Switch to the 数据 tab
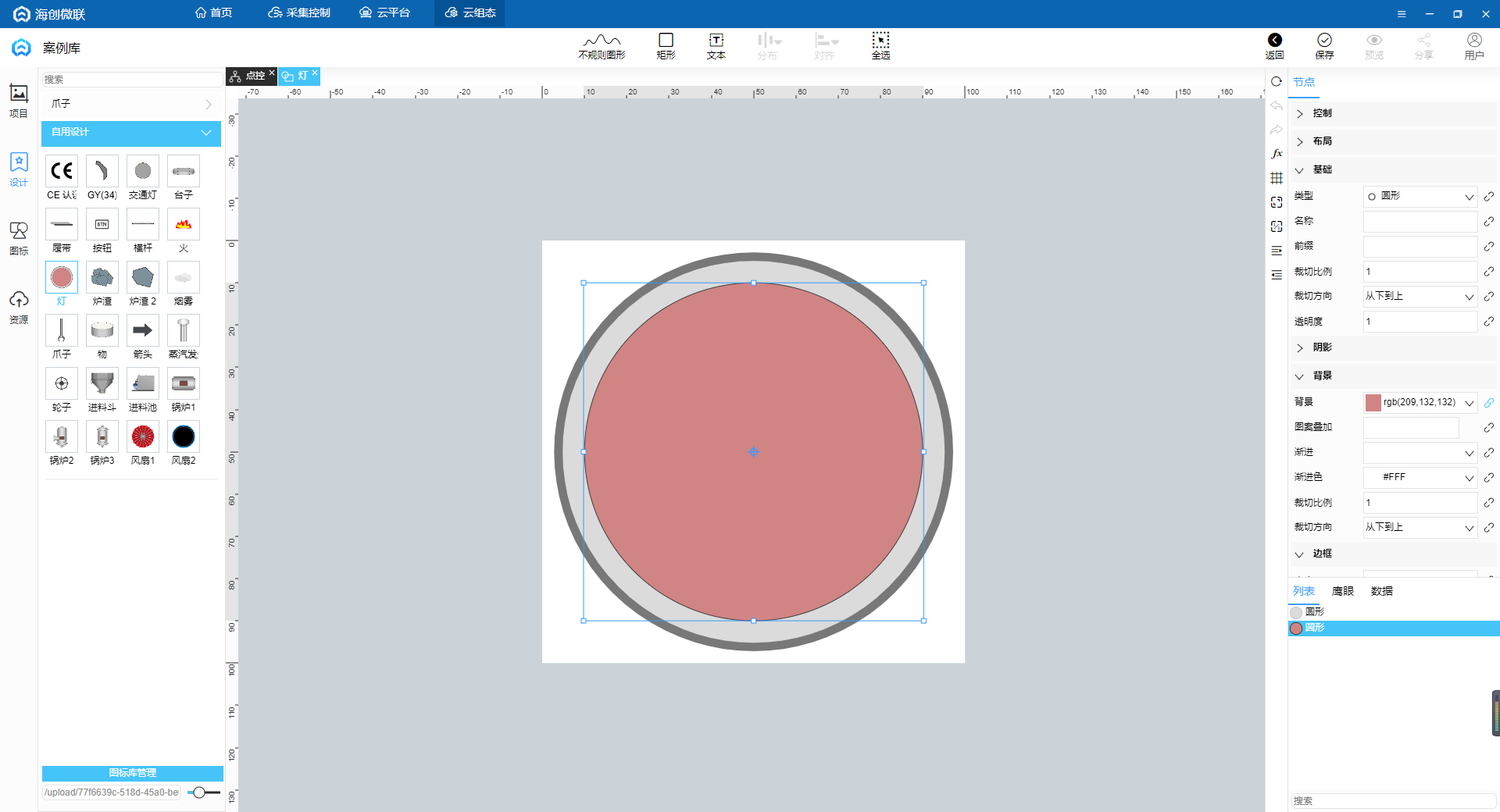The image size is (1500, 812). point(1381,591)
